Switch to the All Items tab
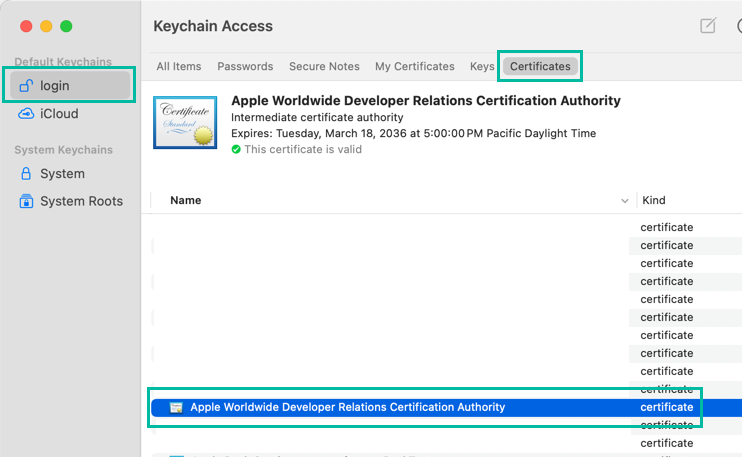Viewport: 742px width, 457px height. click(179, 66)
